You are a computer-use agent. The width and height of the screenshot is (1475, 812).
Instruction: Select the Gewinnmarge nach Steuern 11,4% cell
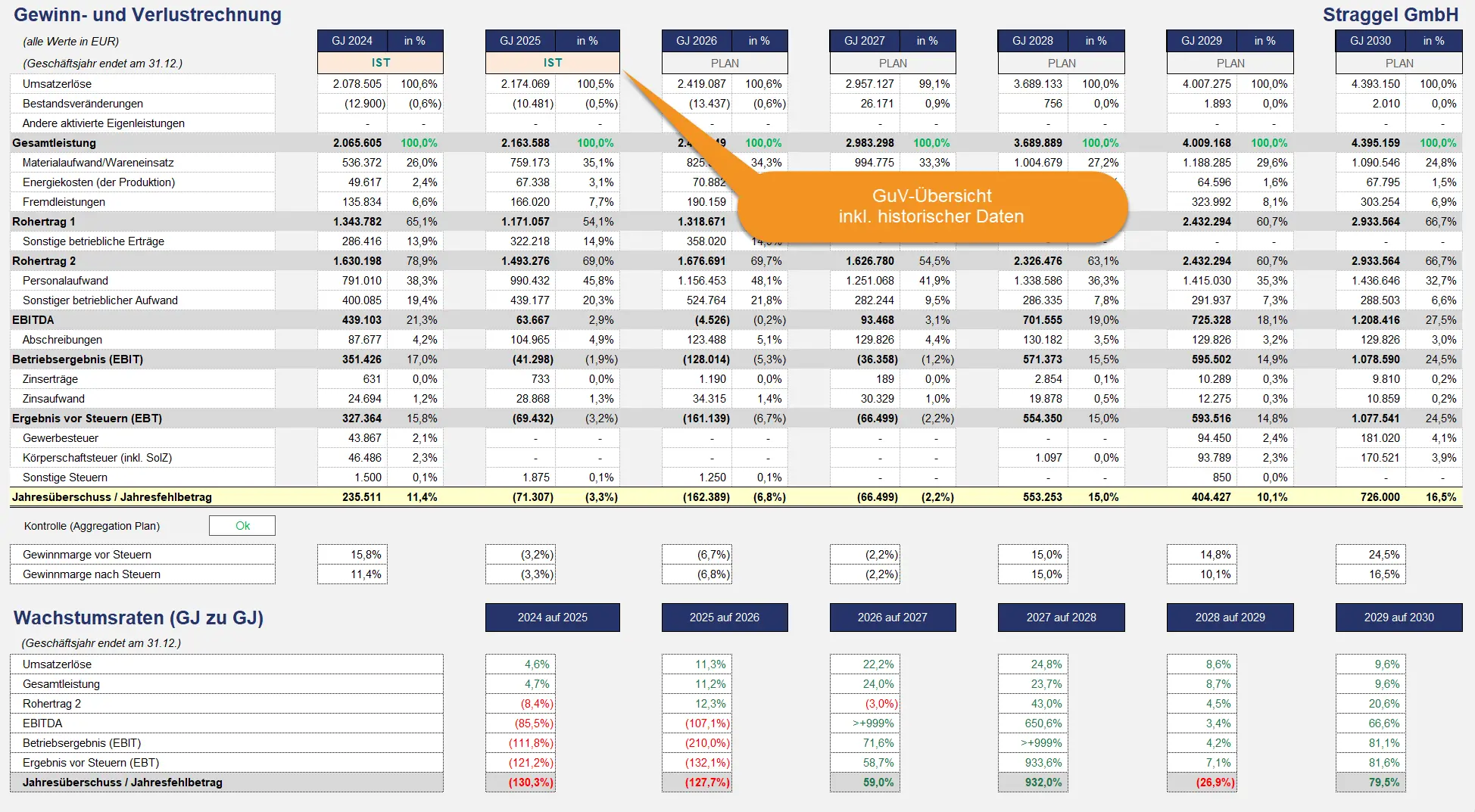[x=352, y=574]
